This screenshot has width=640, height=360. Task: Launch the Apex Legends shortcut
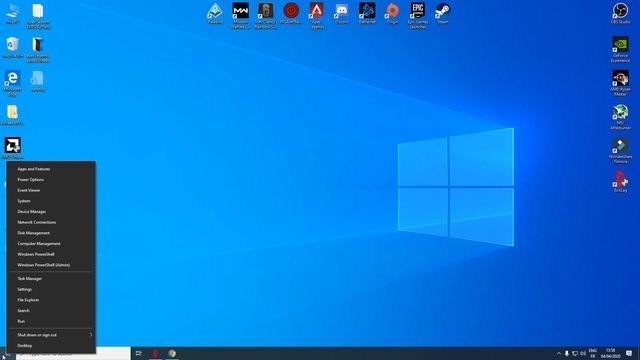[x=316, y=15]
